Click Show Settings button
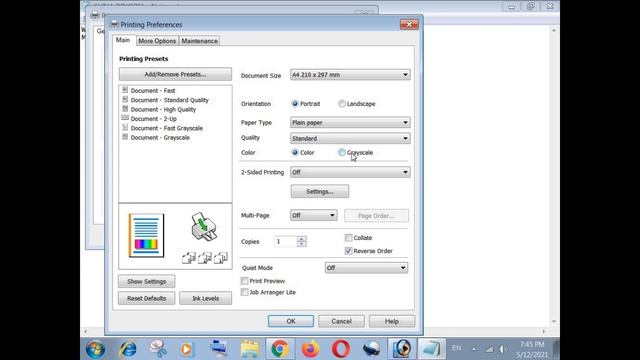 (x=147, y=282)
